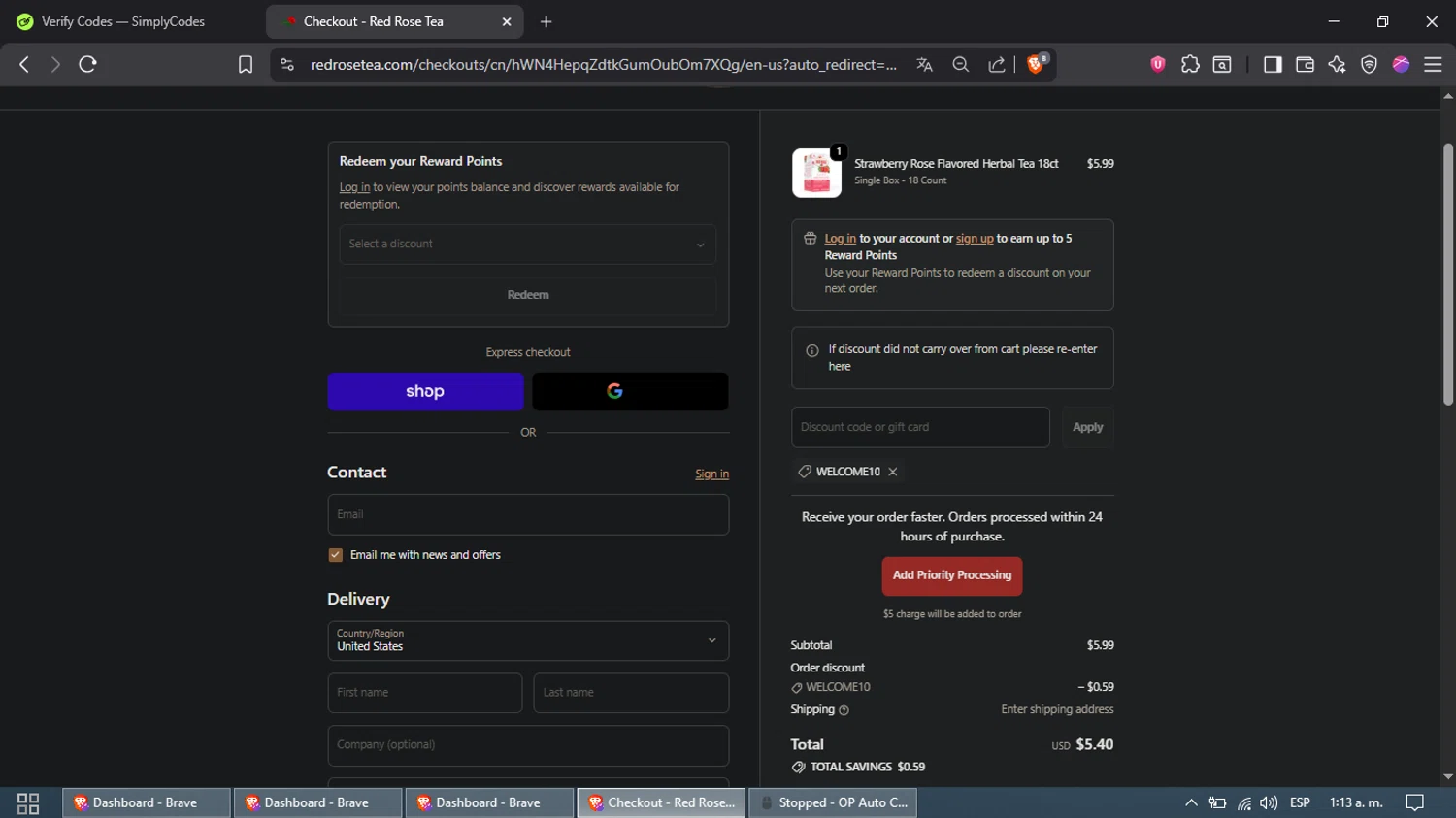This screenshot has width=1456, height=818.
Task: Focus the Discount code or gift card field
Action: pos(920,427)
